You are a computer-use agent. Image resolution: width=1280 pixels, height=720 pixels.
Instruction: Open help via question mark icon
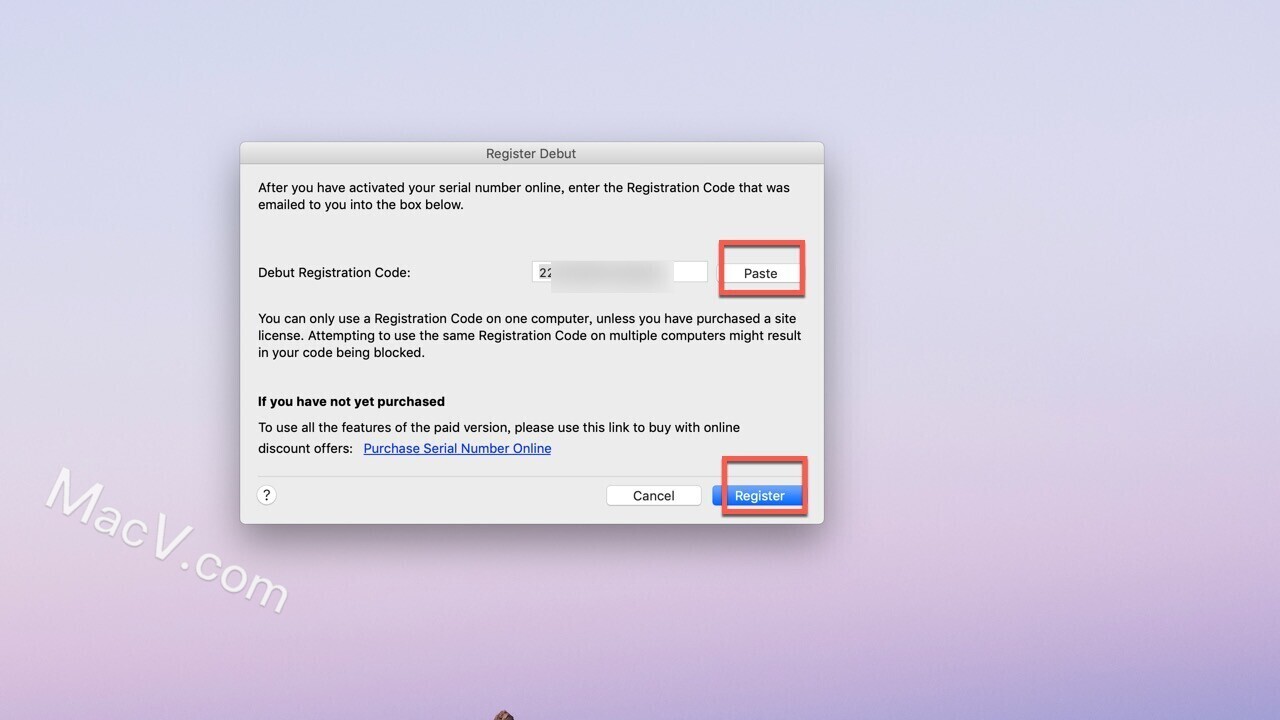(267, 495)
